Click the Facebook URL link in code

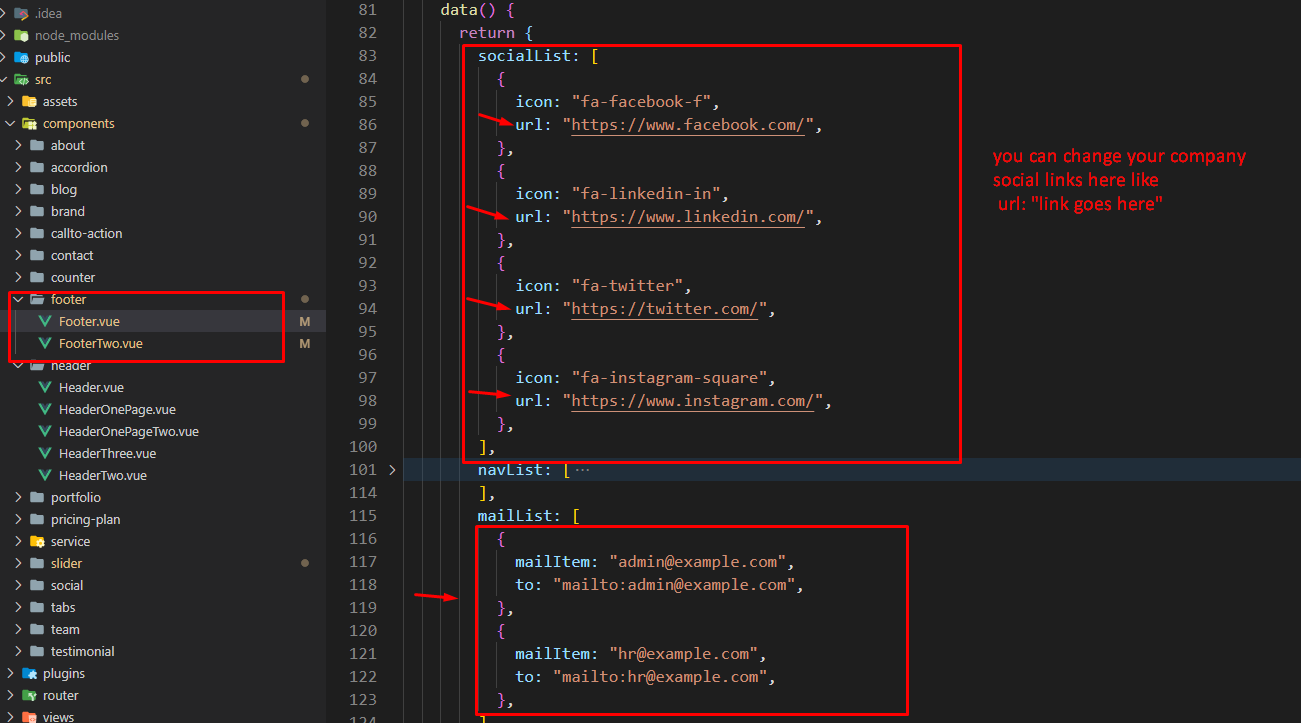tap(689, 125)
